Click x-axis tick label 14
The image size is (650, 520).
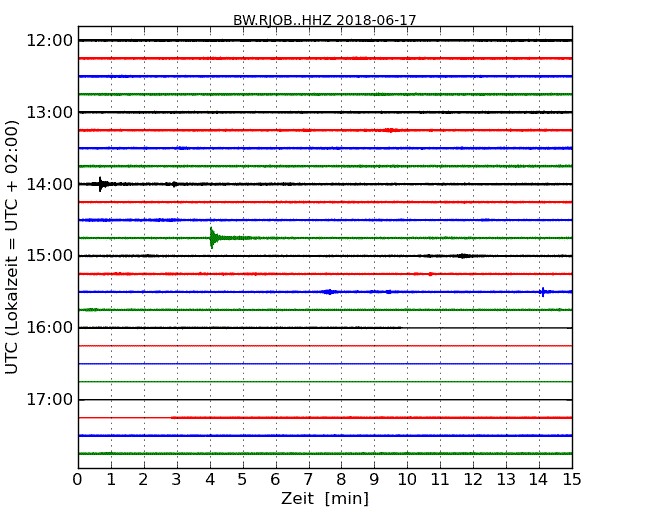pyautogui.click(x=538, y=480)
